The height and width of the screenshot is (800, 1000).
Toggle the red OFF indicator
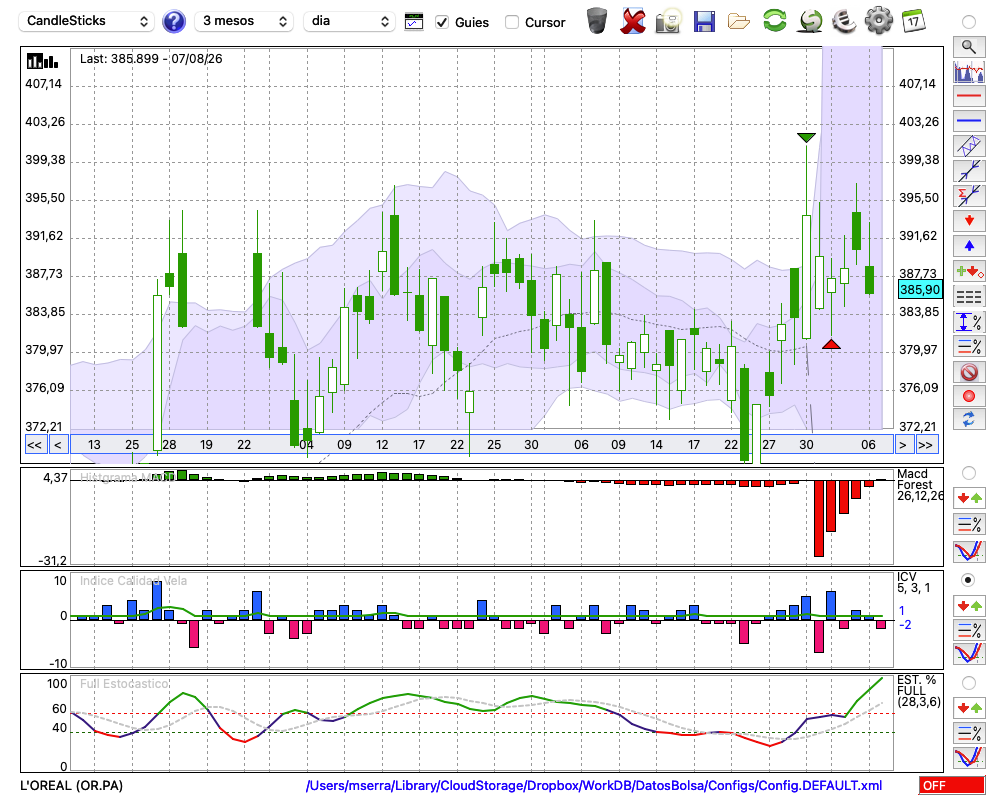click(952, 785)
